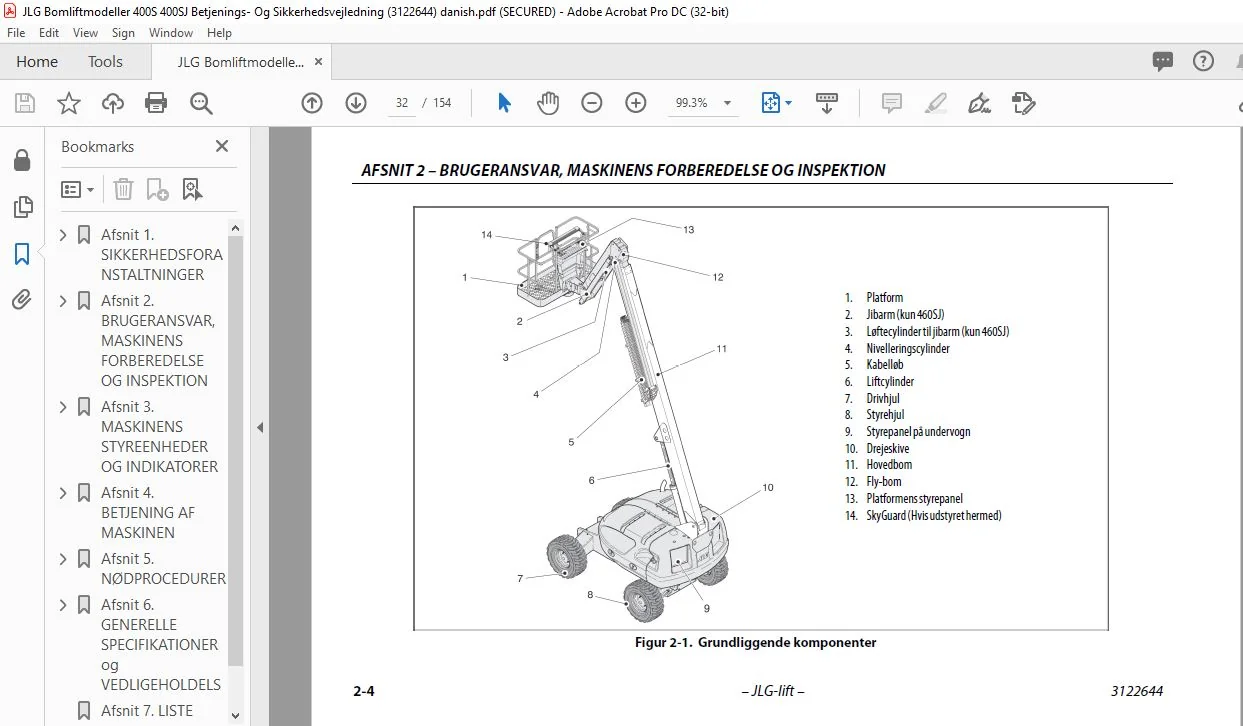
Task: Zoom in with the plus icon
Action: click(636, 103)
